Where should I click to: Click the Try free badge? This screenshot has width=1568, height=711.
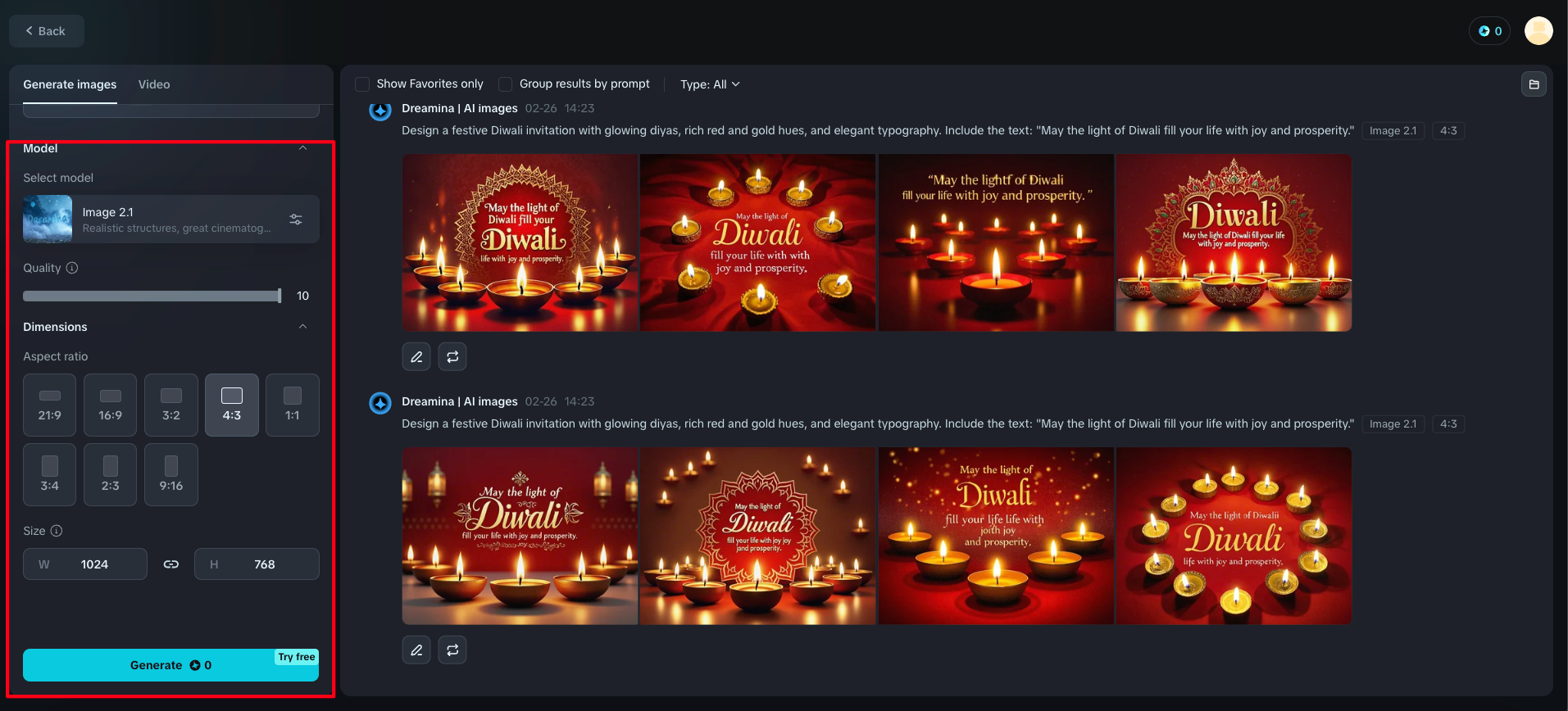click(x=297, y=657)
